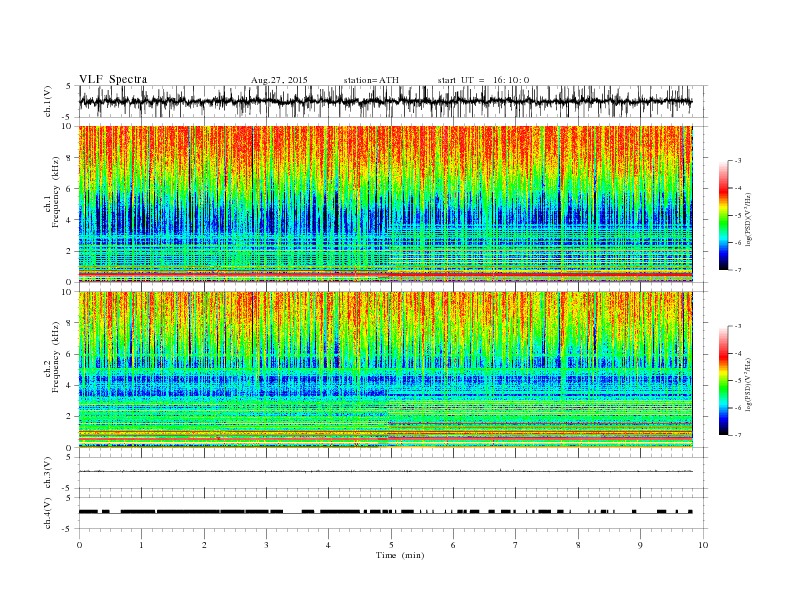Click the ch.1 frequency tick label "6"
Image resolution: width=792 pixels, height=612 pixels.
click(x=69, y=189)
